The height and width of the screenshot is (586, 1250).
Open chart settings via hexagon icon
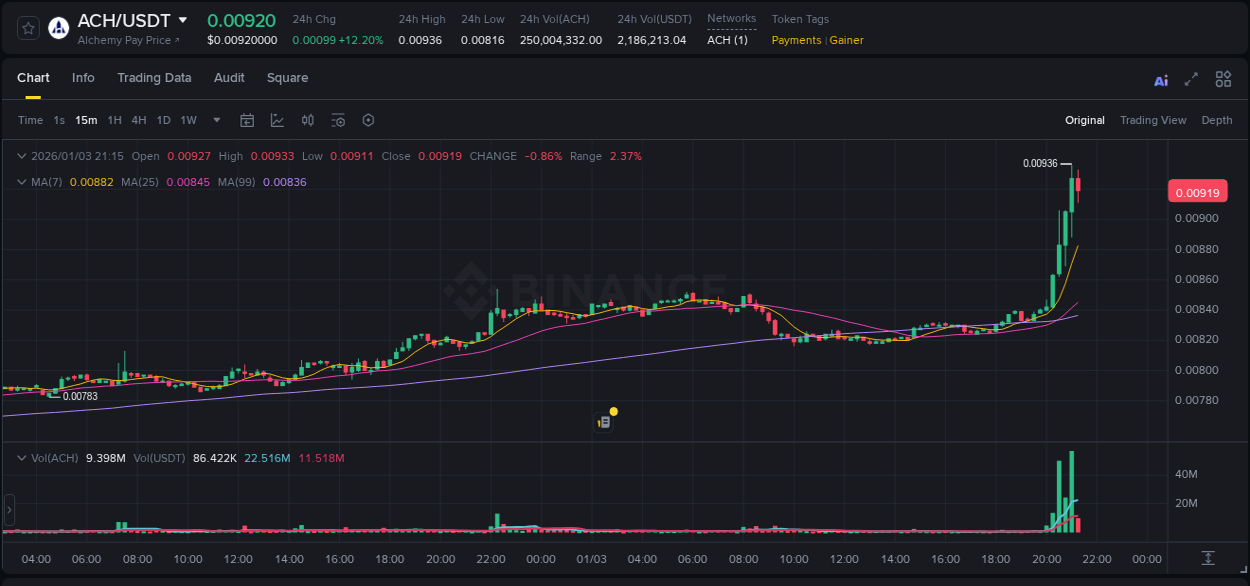368,120
